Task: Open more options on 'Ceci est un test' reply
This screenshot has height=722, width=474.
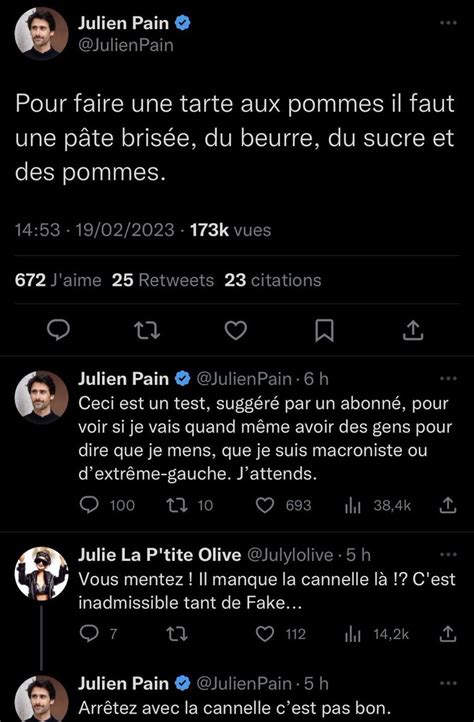Action: 448,378
